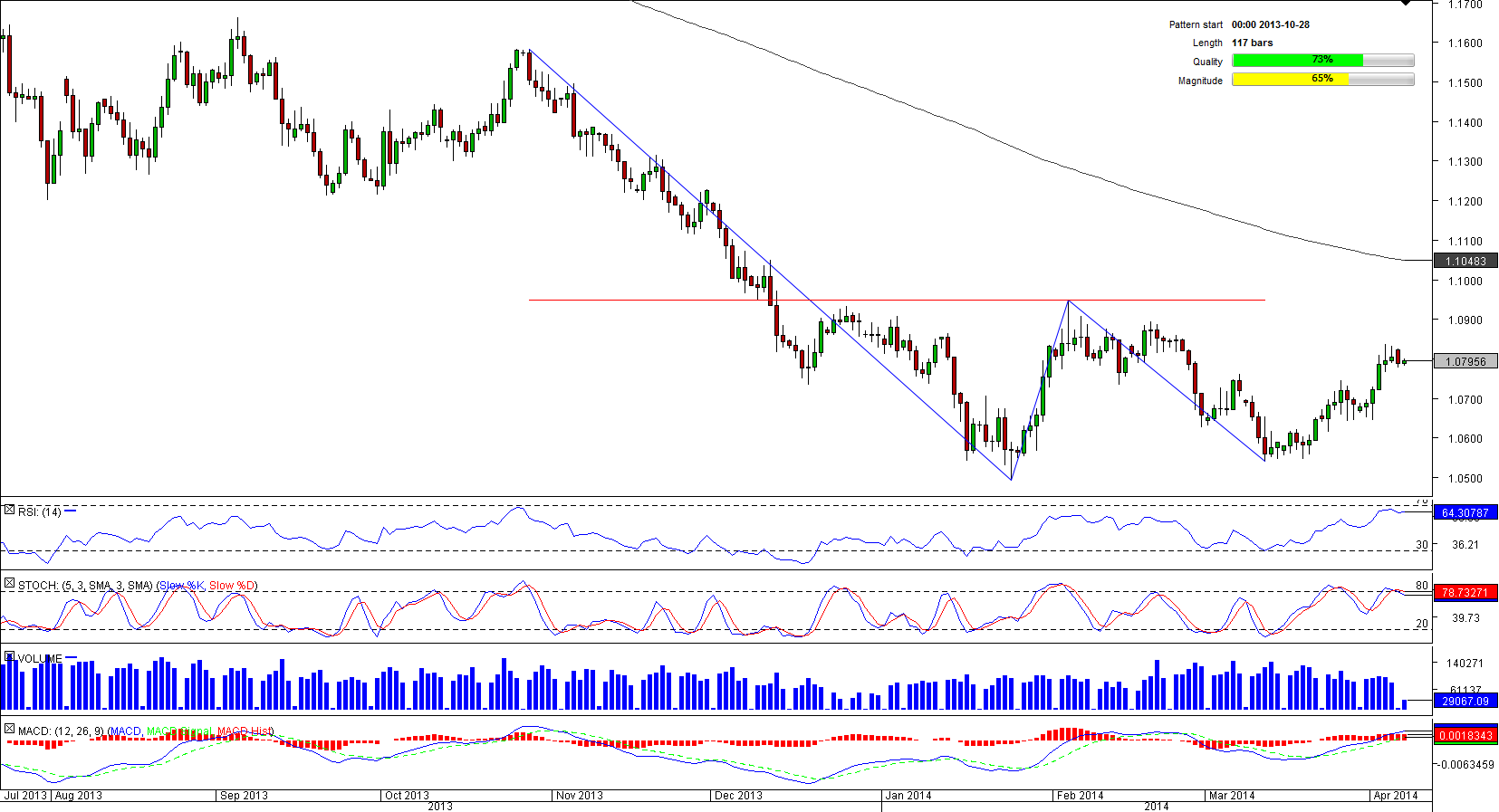Click the current price label 1.07956
Screen dimensions: 1499x812
point(1465,361)
